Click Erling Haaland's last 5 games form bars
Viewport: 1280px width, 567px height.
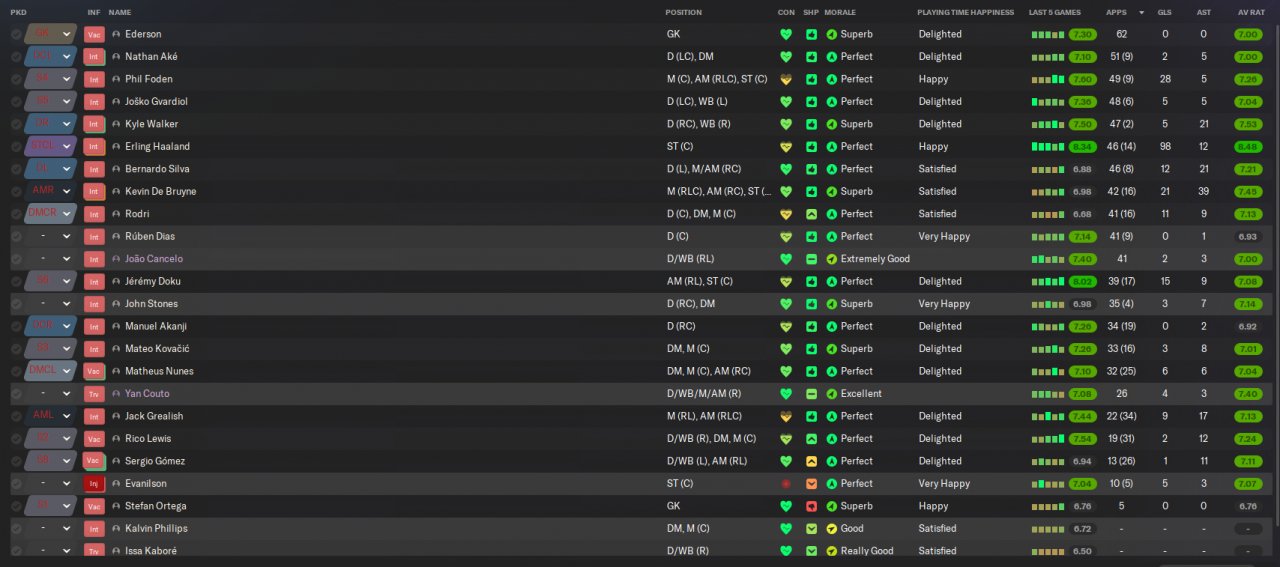pos(1049,147)
